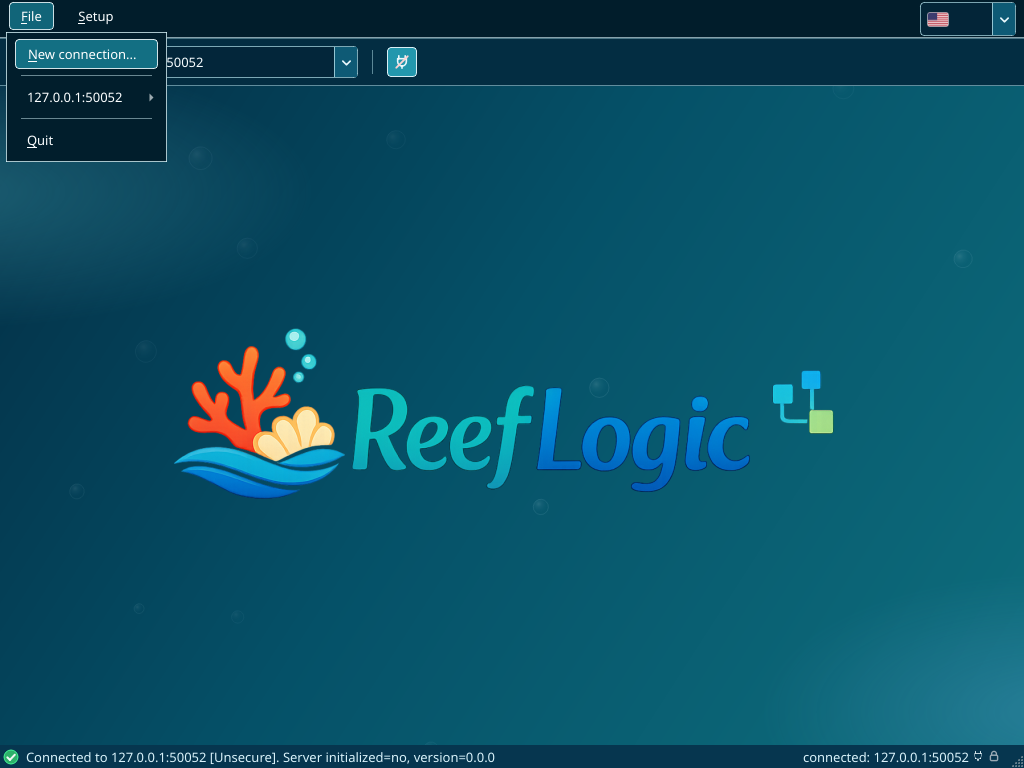1024x768 pixels.
Task: Choose New connection... from File menu
Action: 86,54
